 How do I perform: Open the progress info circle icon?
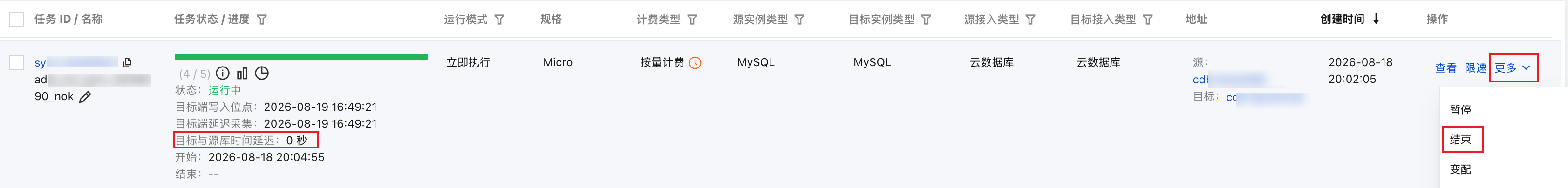(223, 74)
